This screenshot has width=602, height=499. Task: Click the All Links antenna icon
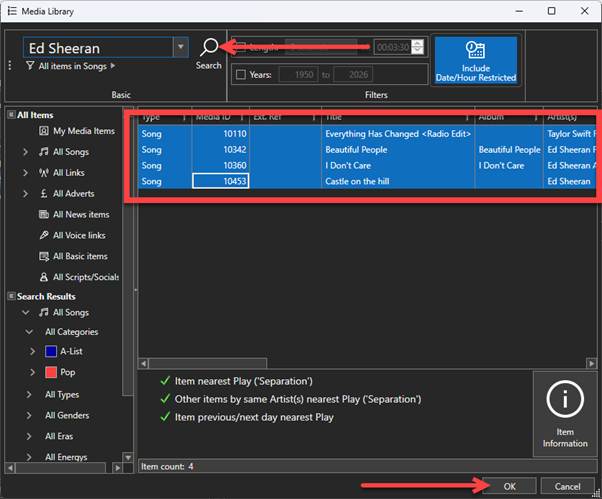pyautogui.click(x=44, y=173)
